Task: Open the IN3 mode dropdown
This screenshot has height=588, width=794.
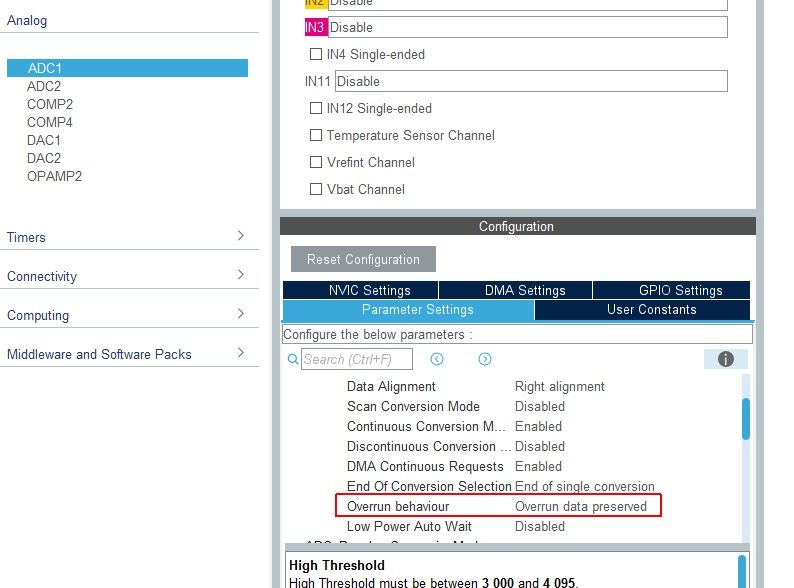Action: point(528,27)
